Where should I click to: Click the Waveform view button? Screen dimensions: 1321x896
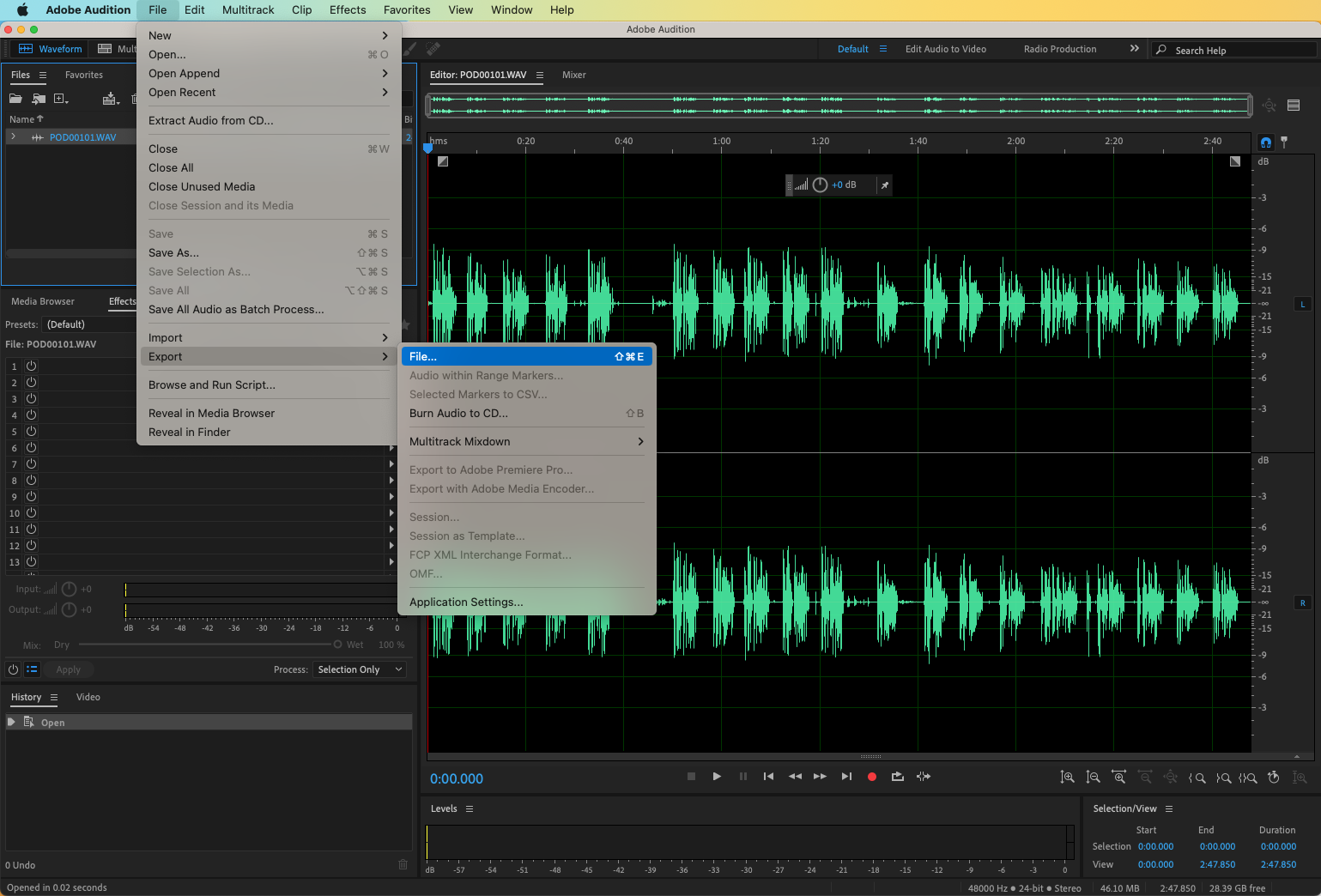[51, 49]
